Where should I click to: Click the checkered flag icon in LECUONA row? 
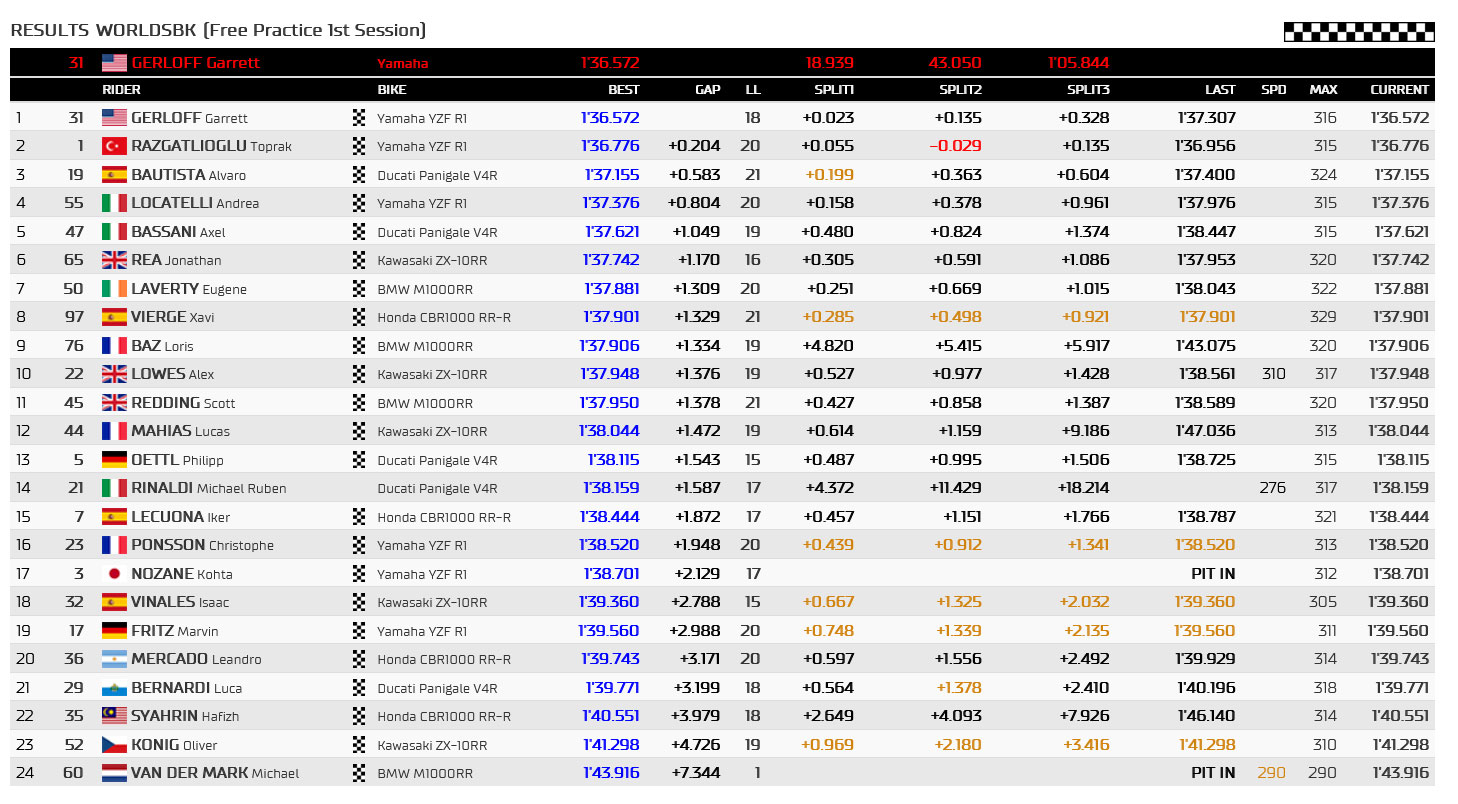coord(360,517)
